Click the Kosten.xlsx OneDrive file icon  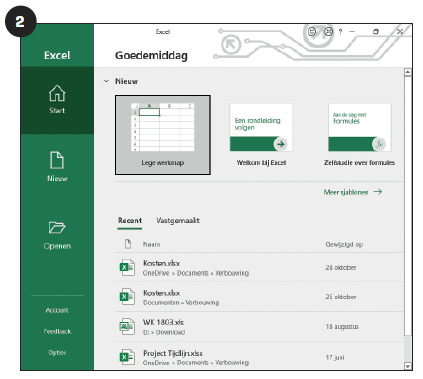pyautogui.click(x=127, y=267)
